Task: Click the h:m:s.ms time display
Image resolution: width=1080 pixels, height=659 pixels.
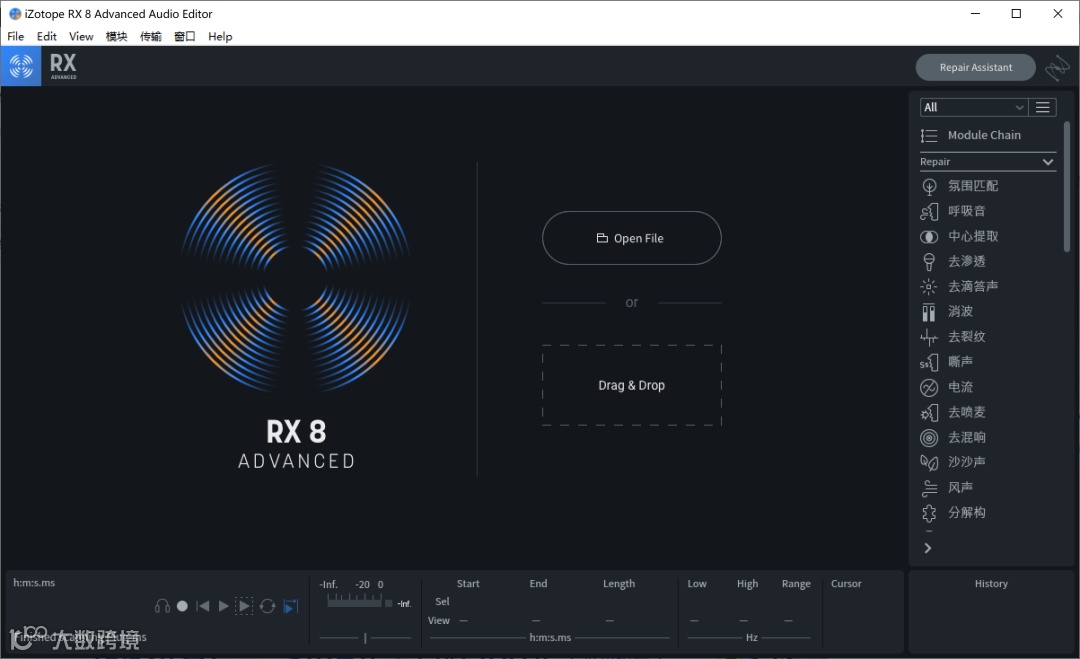Action: pyautogui.click(x=34, y=583)
